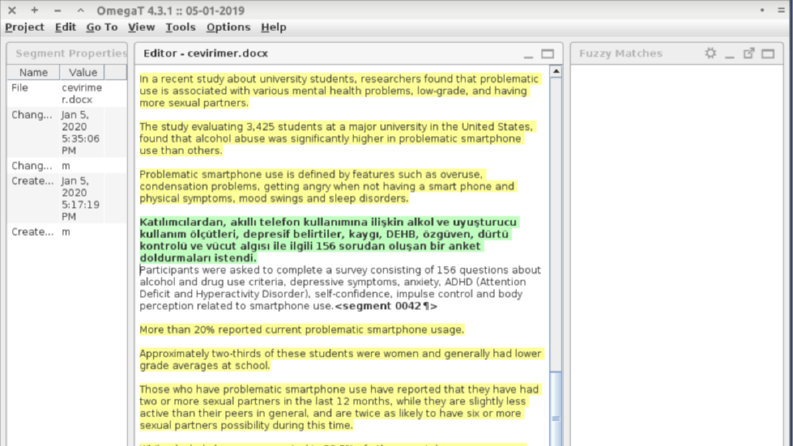Viewport: 793px width, 446px height.
Task: Select the cevirimer.docx value cell
Action: pyautogui.click(x=82, y=94)
